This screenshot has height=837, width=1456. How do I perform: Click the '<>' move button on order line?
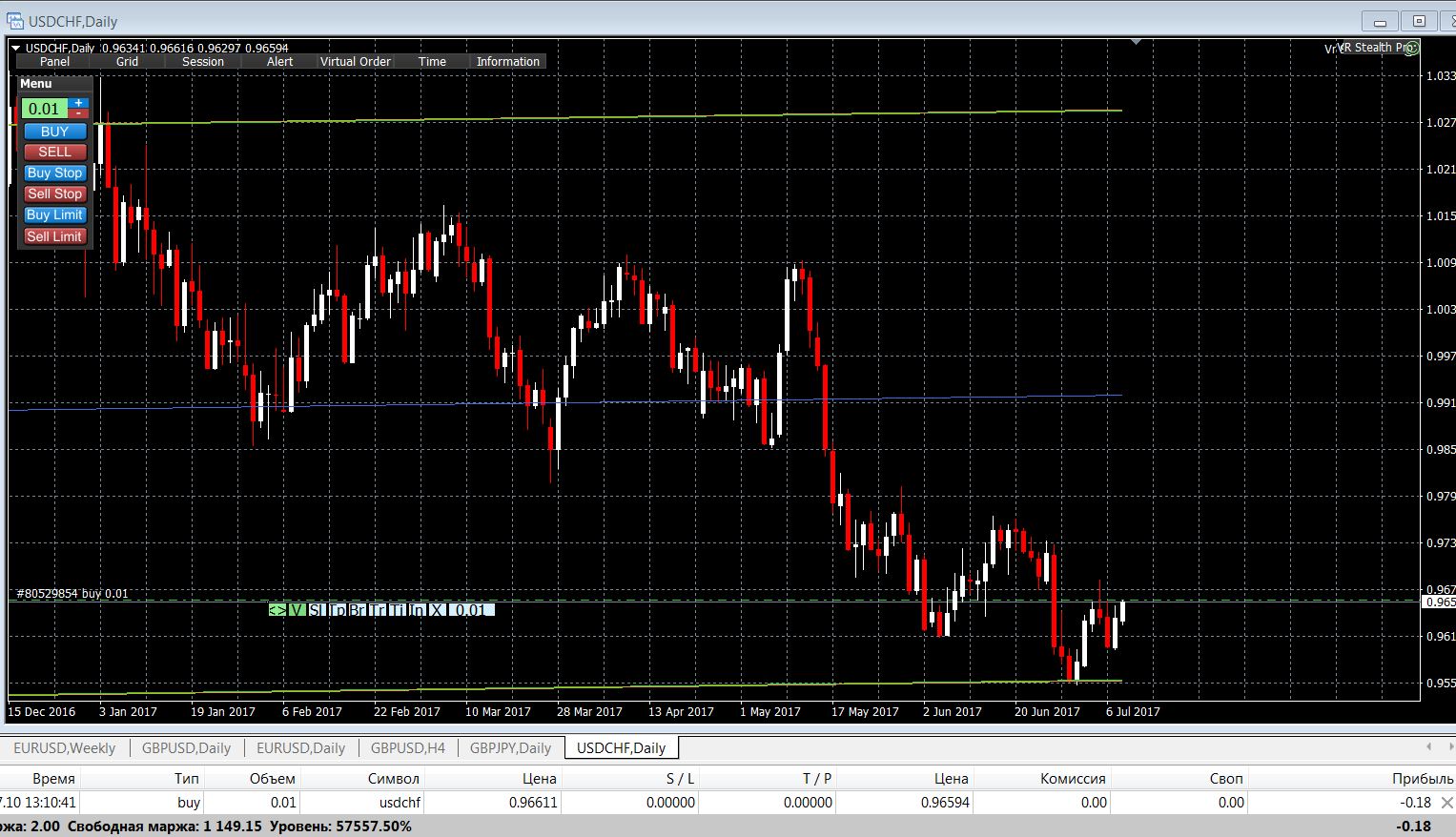coord(277,610)
